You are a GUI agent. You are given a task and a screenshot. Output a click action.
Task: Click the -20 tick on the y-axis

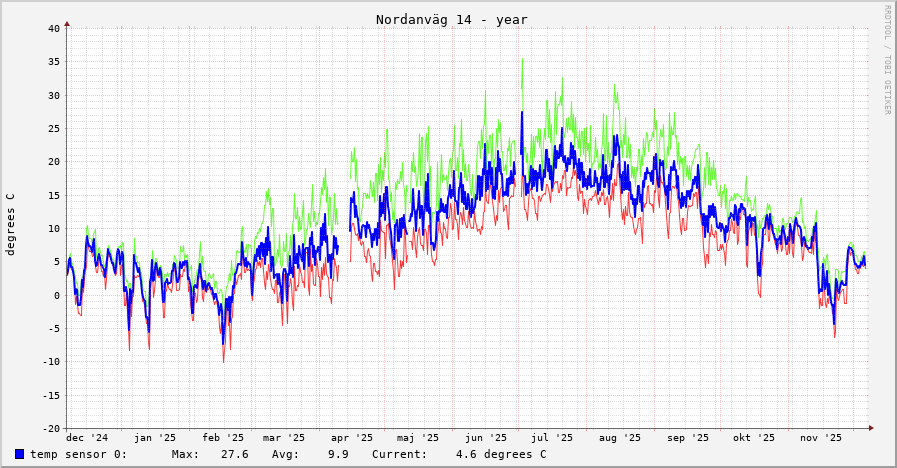click(51, 428)
